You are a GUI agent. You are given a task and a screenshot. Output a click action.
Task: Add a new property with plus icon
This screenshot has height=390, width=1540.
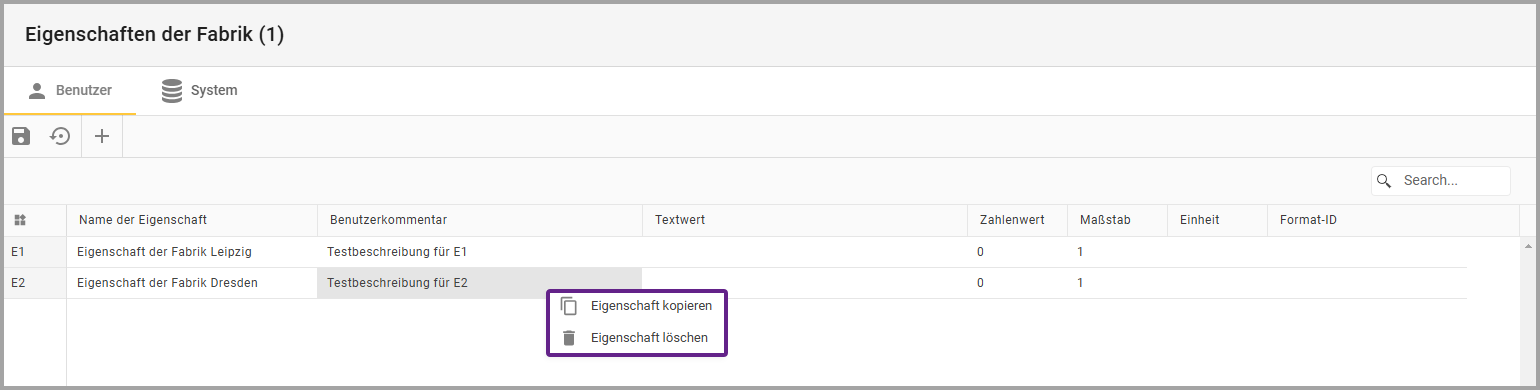(x=102, y=136)
